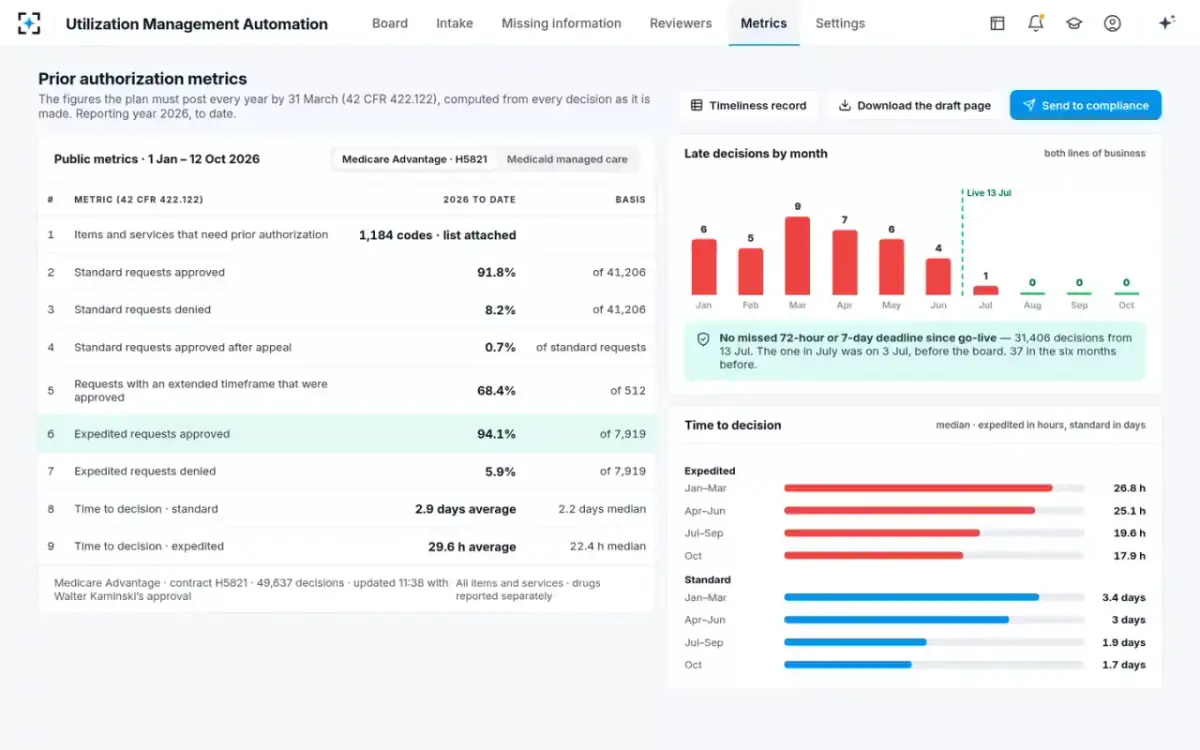Click the 5.9% value
This screenshot has height=750, width=1200.
click(x=500, y=471)
